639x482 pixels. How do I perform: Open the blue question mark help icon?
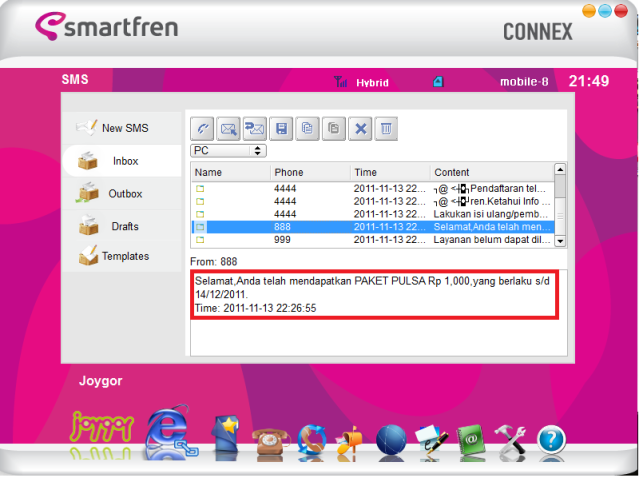551,440
